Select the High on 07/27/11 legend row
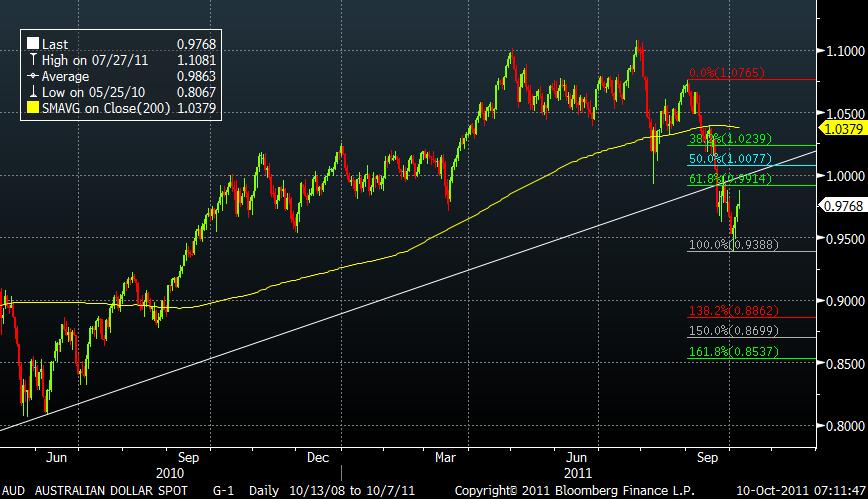The height and width of the screenshot is (499, 868). tap(122, 60)
